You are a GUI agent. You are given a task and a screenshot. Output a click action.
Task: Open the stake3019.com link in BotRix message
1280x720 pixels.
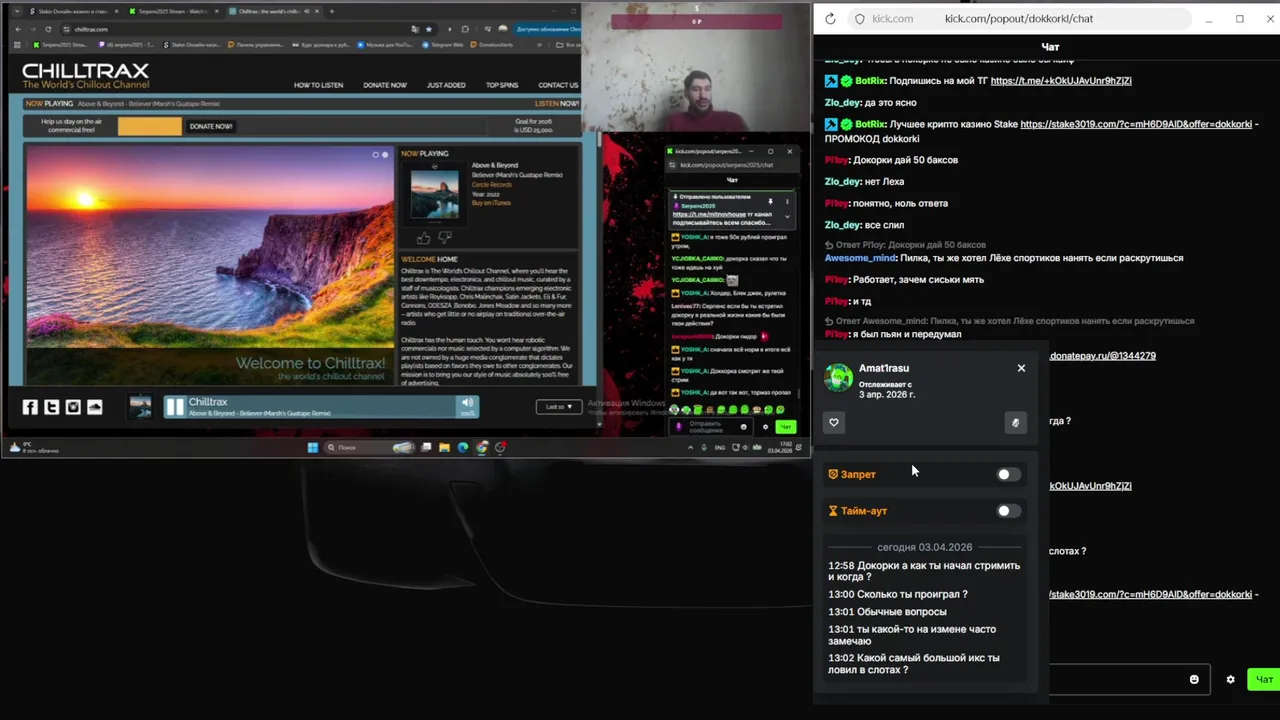pyautogui.click(x=1136, y=125)
